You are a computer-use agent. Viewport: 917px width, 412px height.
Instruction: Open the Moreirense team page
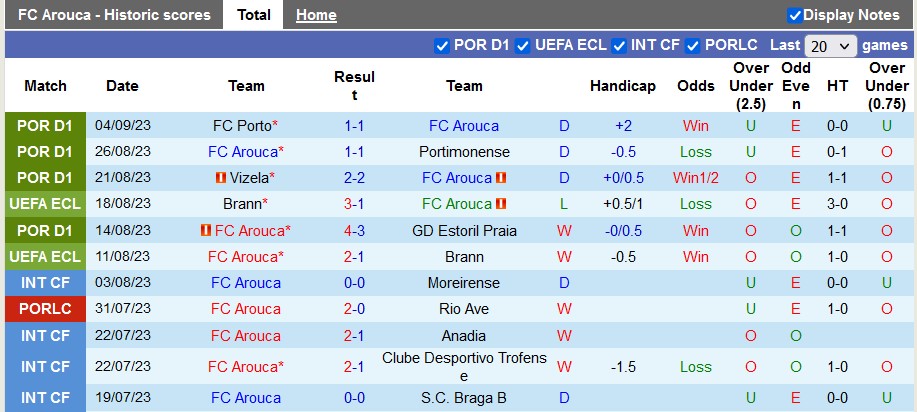coord(464,283)
